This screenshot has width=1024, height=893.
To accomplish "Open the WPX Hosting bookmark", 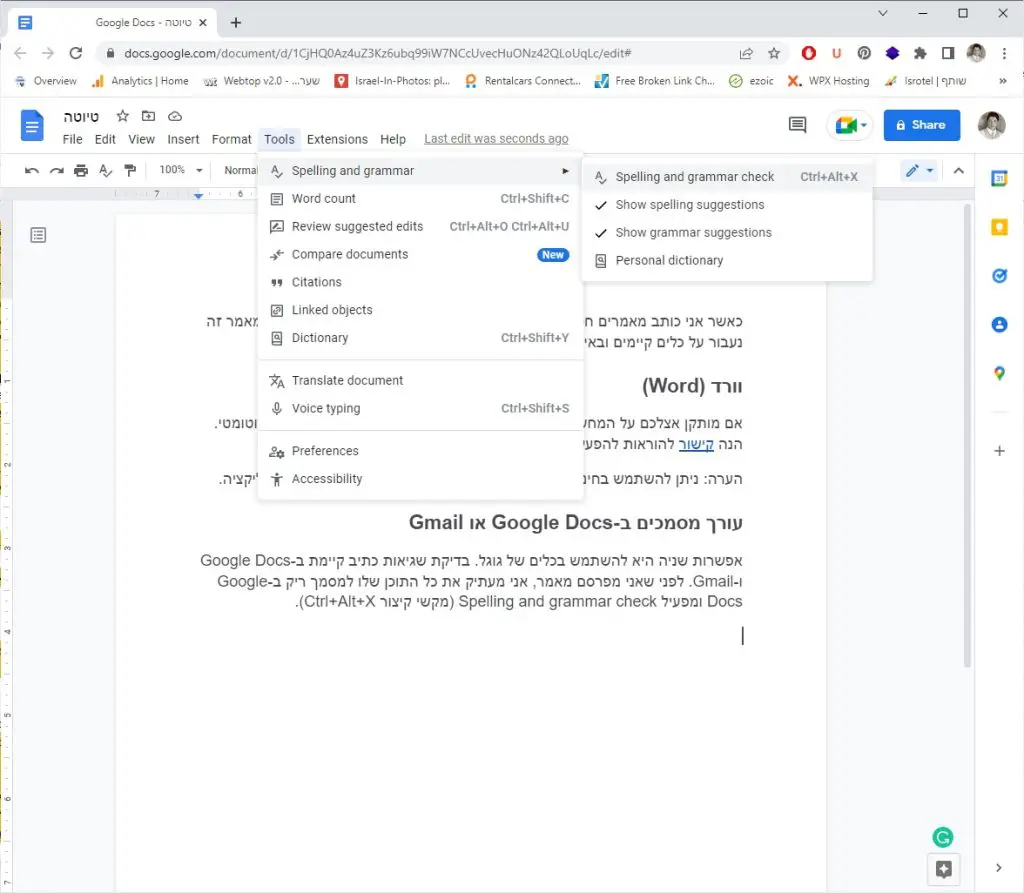I will click(829, 81).
